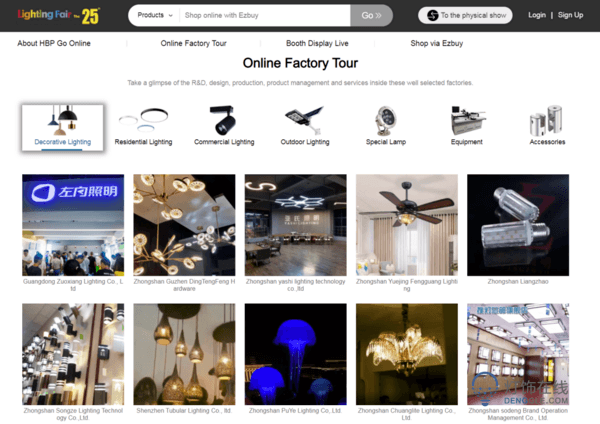The height and width of the screenshot is (424, 600).
Task: Choose the Accessories category icon
Action: click(x=546, y=121)
